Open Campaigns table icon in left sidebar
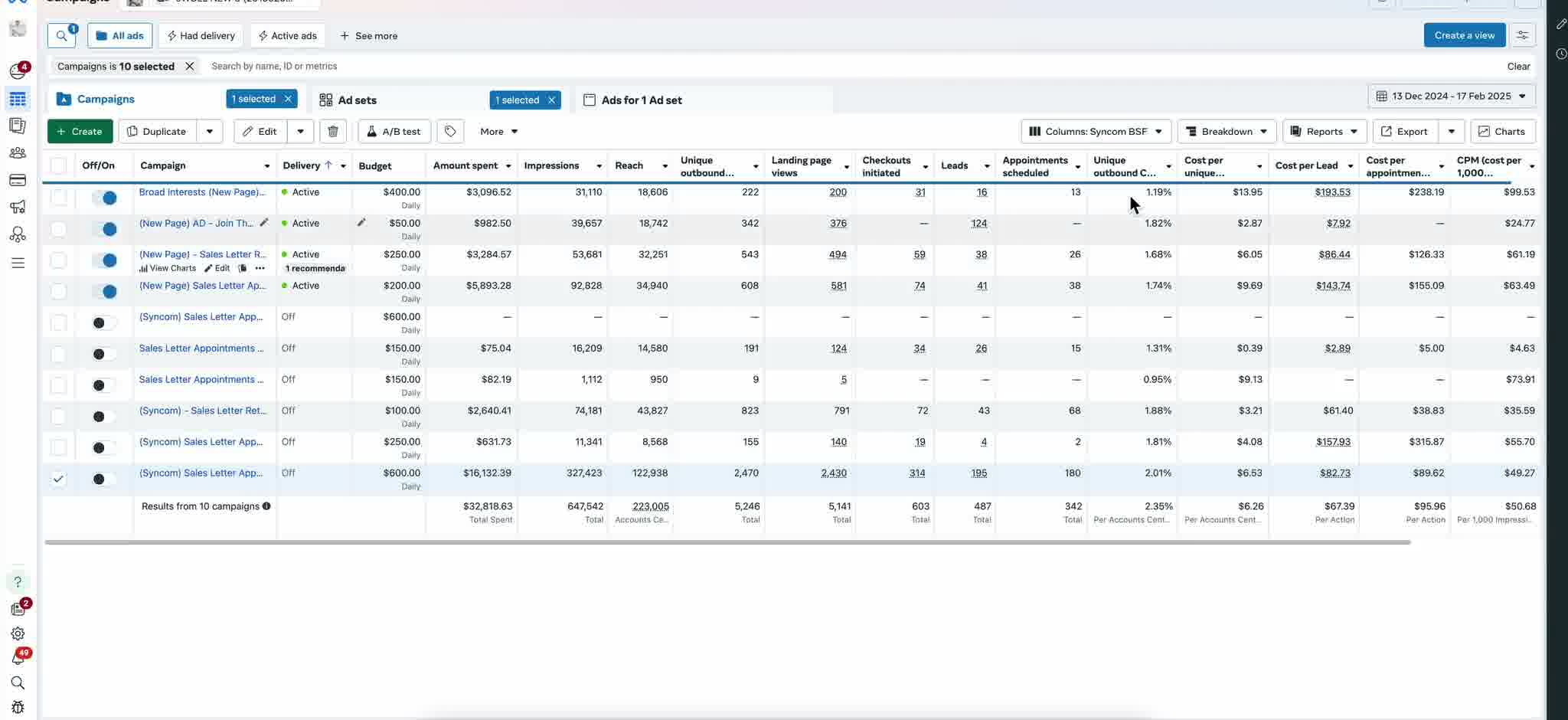Viewport: 1568px width, 720px height. (18, 99)
